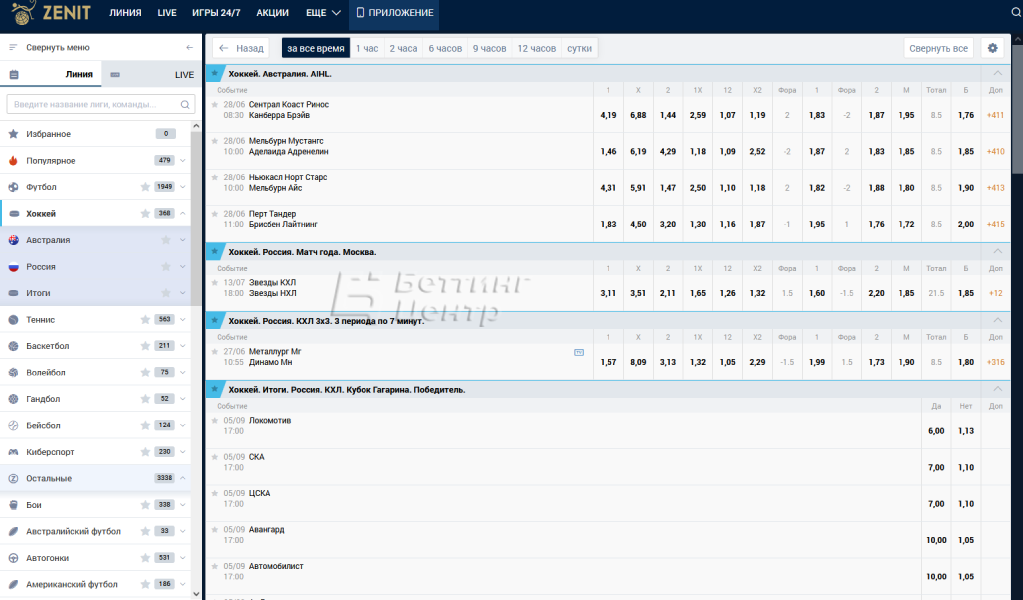
Task: Star the Сентрал Коаст Ринос match
Action: pos(215,104)
